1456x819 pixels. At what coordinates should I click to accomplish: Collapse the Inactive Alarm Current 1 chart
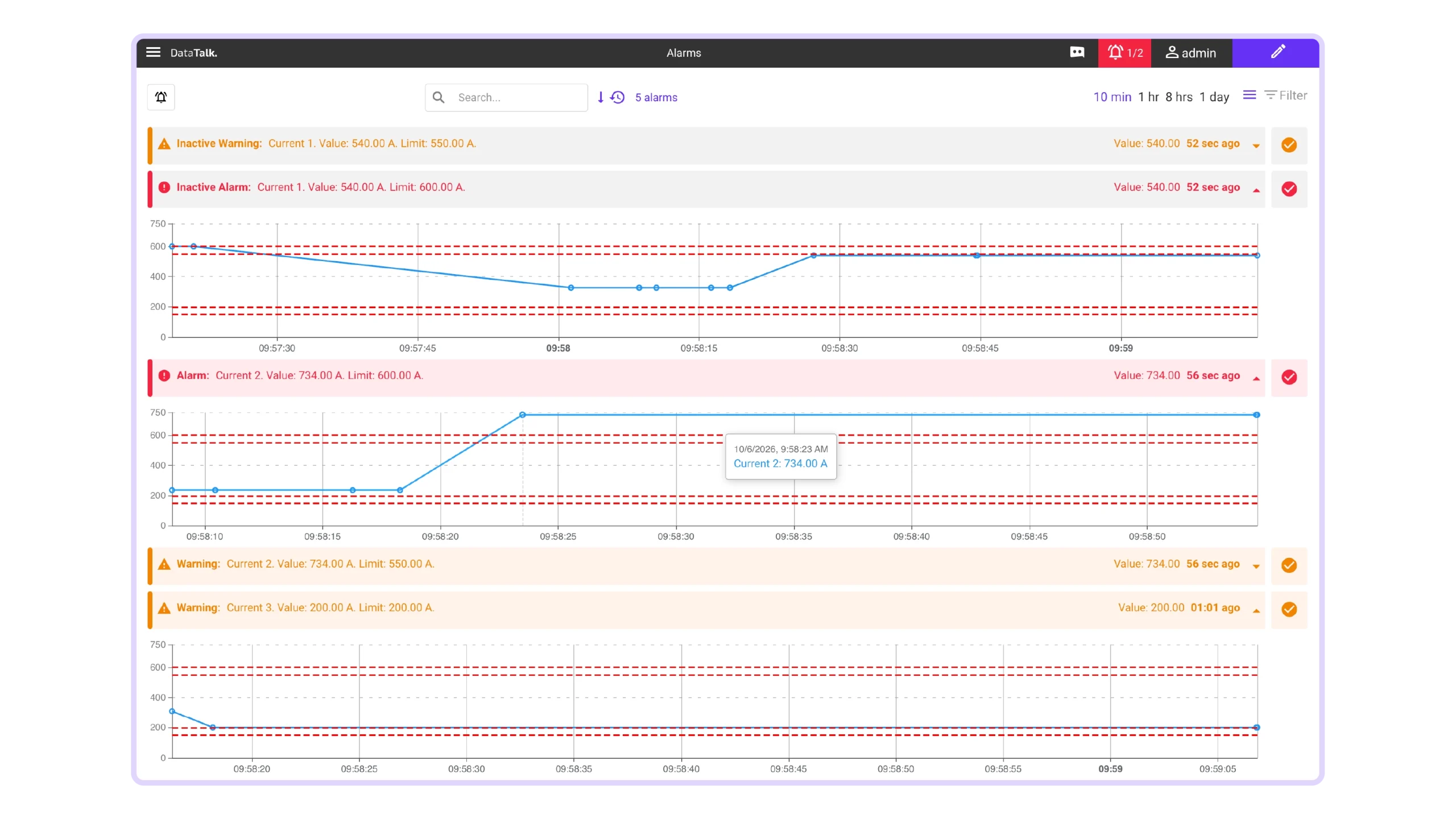point(1256,190)
